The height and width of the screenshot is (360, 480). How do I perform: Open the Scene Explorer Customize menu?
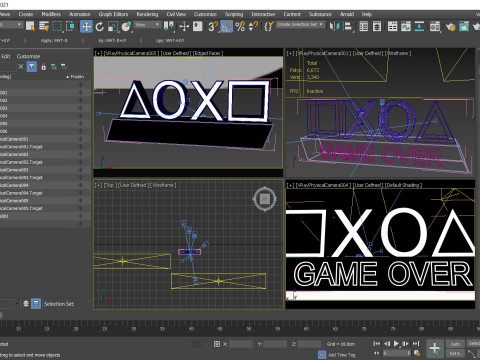[28, 56]
